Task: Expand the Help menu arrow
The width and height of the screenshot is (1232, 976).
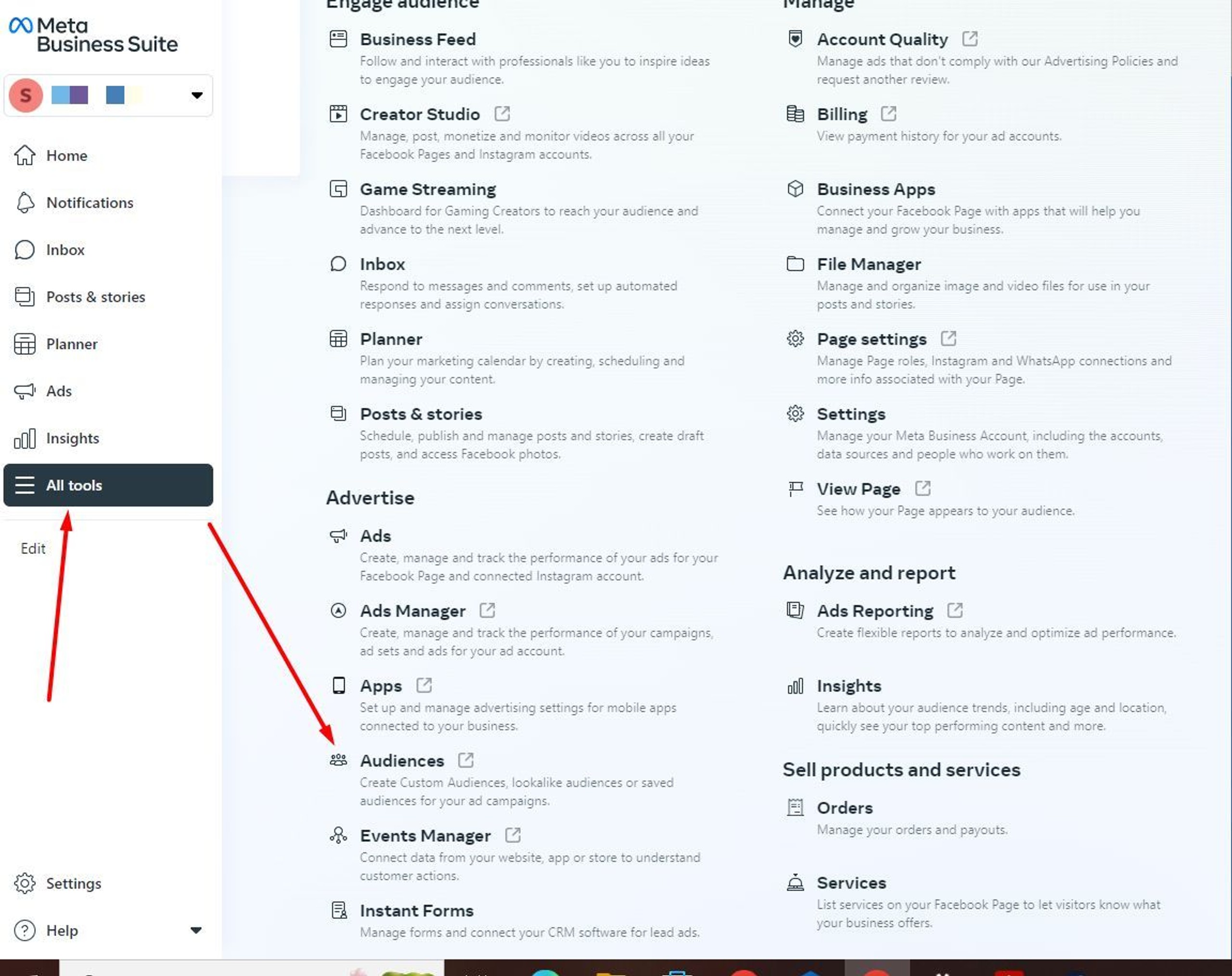Action: point(195,930)
